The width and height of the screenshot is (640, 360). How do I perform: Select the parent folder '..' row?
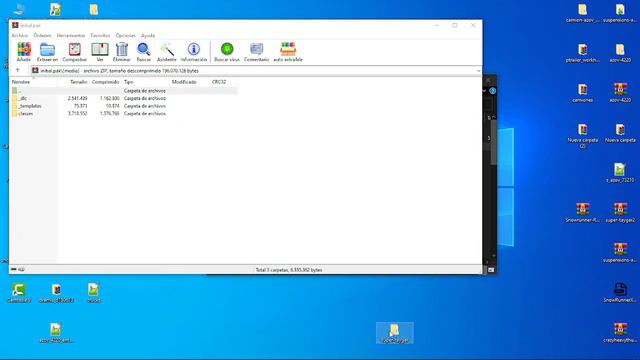(124, 91)
